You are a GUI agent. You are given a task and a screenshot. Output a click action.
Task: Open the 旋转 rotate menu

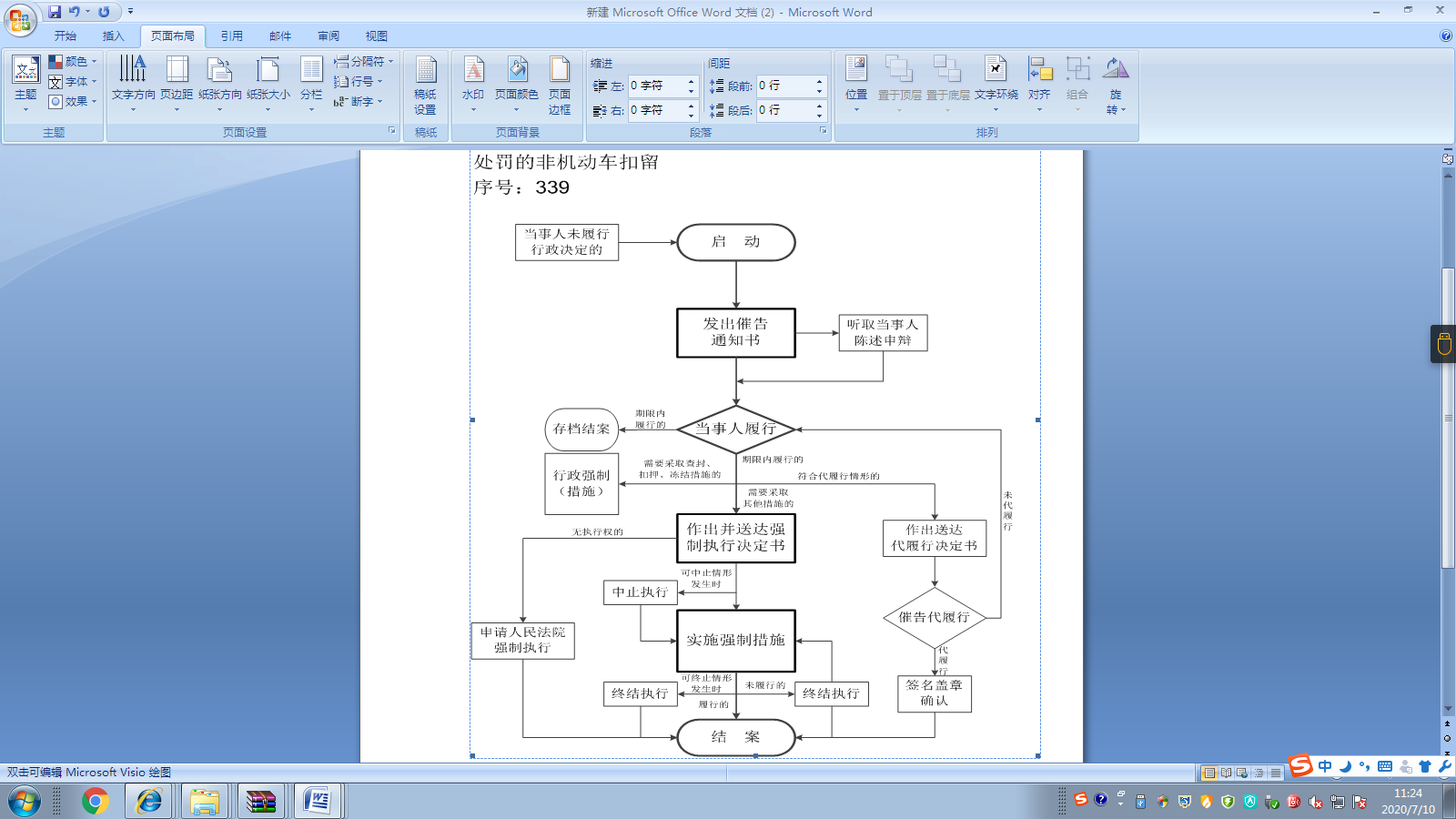coord(1116,86)
